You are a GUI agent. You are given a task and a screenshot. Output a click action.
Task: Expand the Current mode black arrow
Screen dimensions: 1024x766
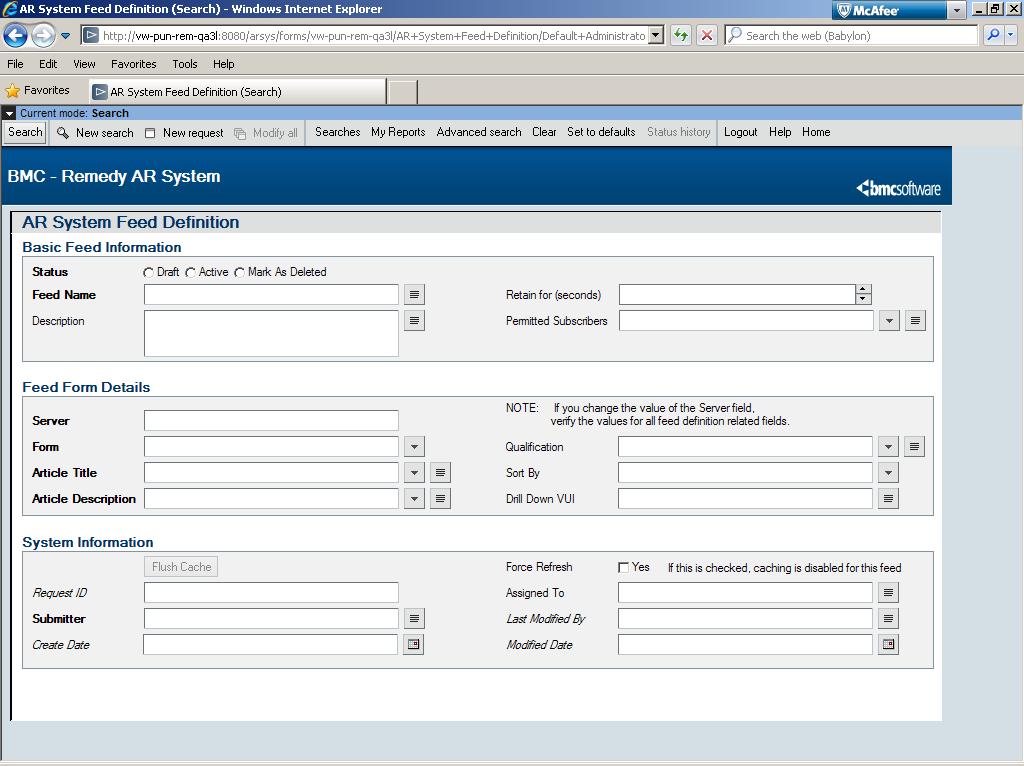[x=9, y=113]
